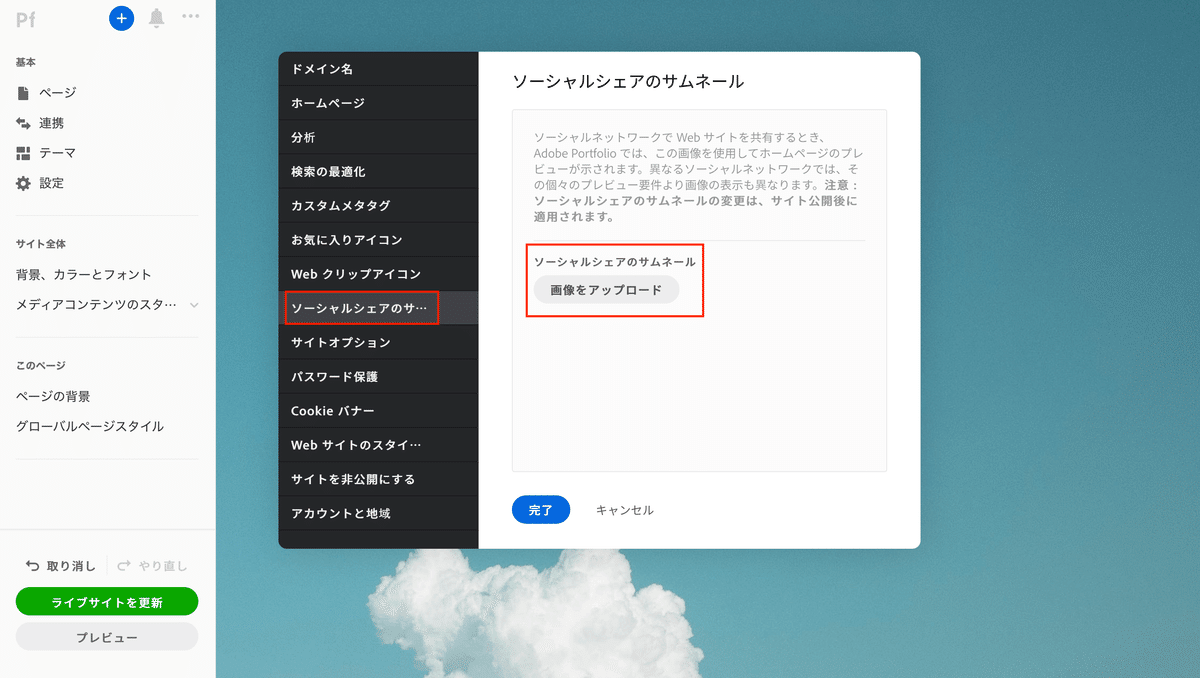Select Web サイトのスタイ… settings tab
1200x678 pixels.
378,445
